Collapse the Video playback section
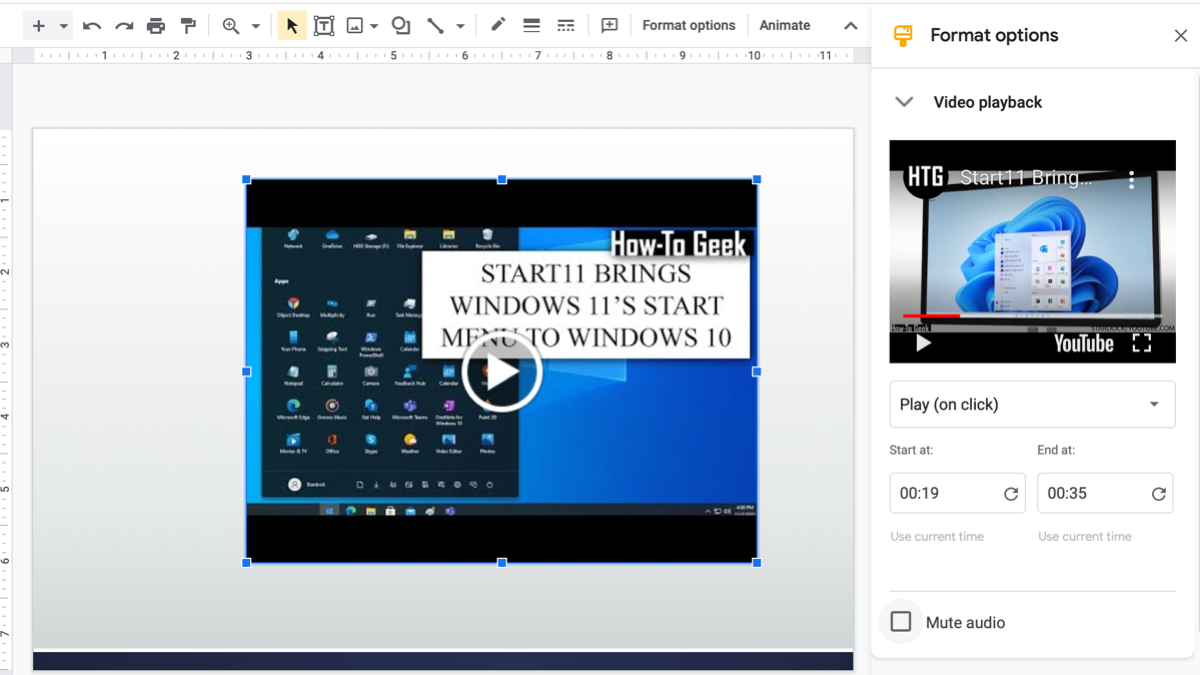 coord(903,101)
